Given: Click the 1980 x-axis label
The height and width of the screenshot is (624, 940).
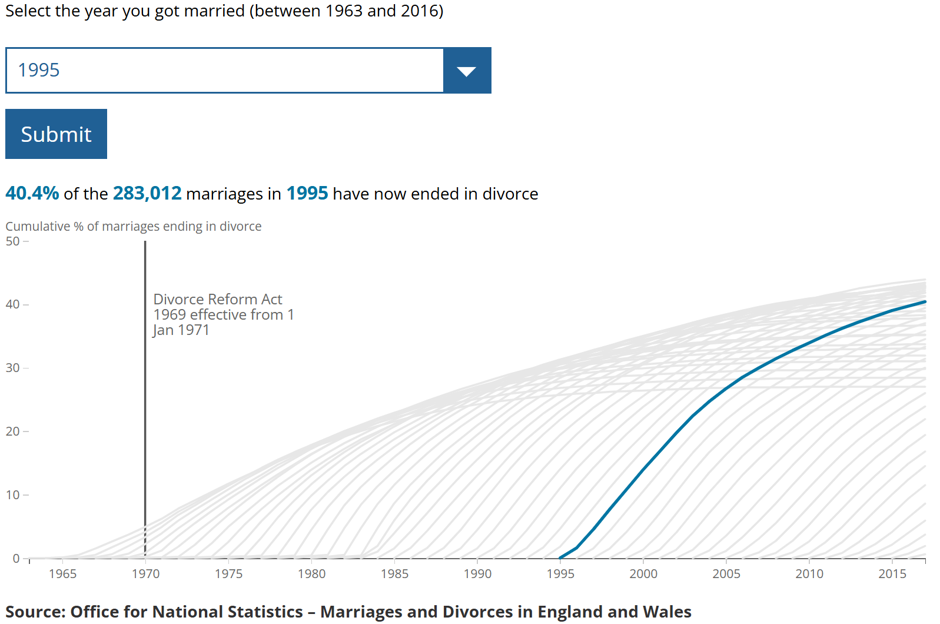Looking at the screenshot, I should [x=312, y=574].
